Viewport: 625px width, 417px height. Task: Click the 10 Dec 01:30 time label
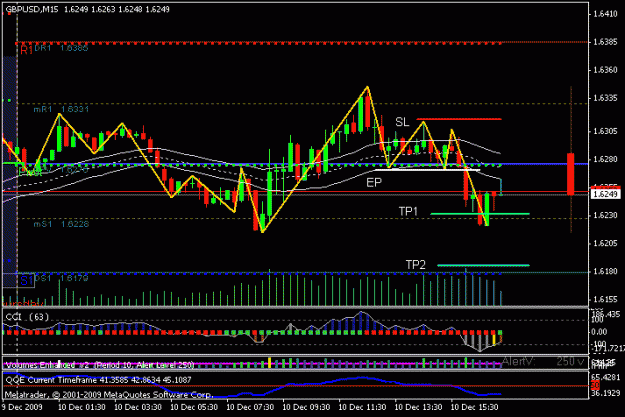point(82,407)
